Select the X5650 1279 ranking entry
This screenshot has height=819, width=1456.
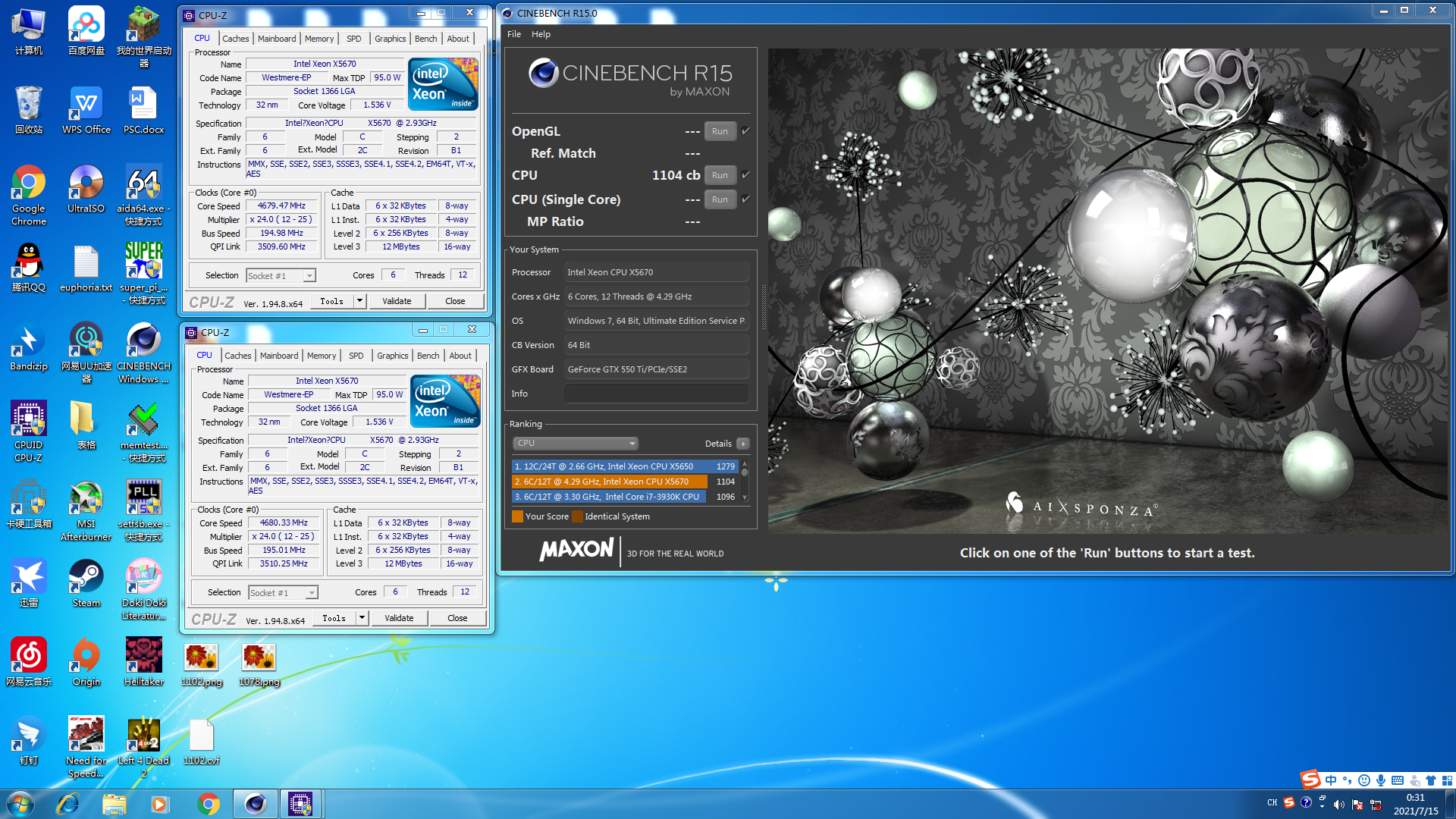click(x=625, y=466)
